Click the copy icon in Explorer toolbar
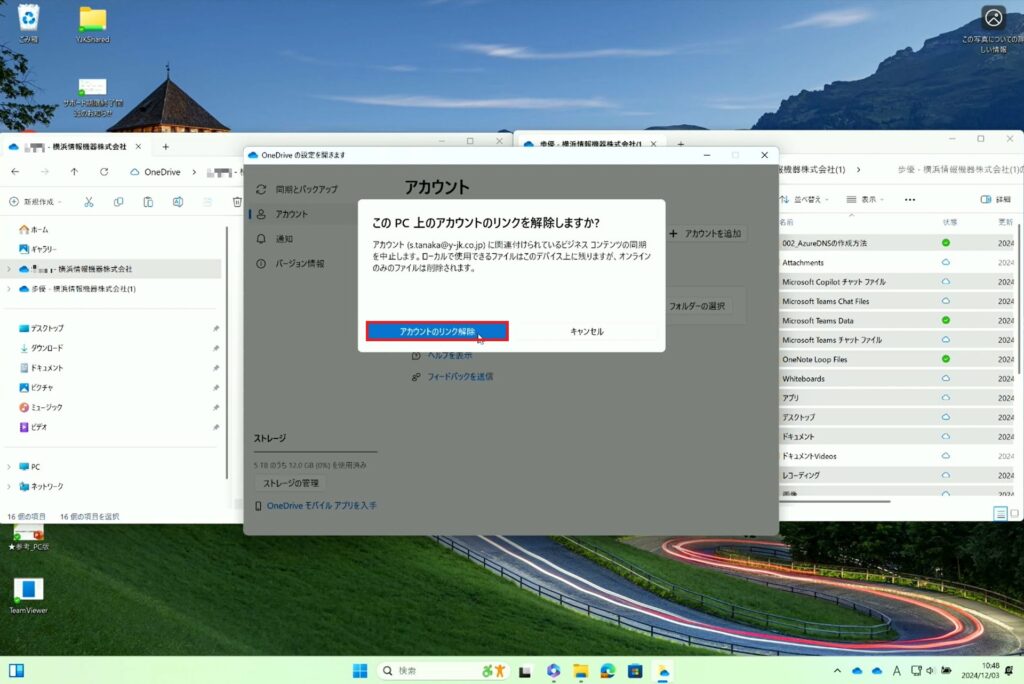This screenshot has width=1024, height=684. pyautogui.click(x=118, y=202)
